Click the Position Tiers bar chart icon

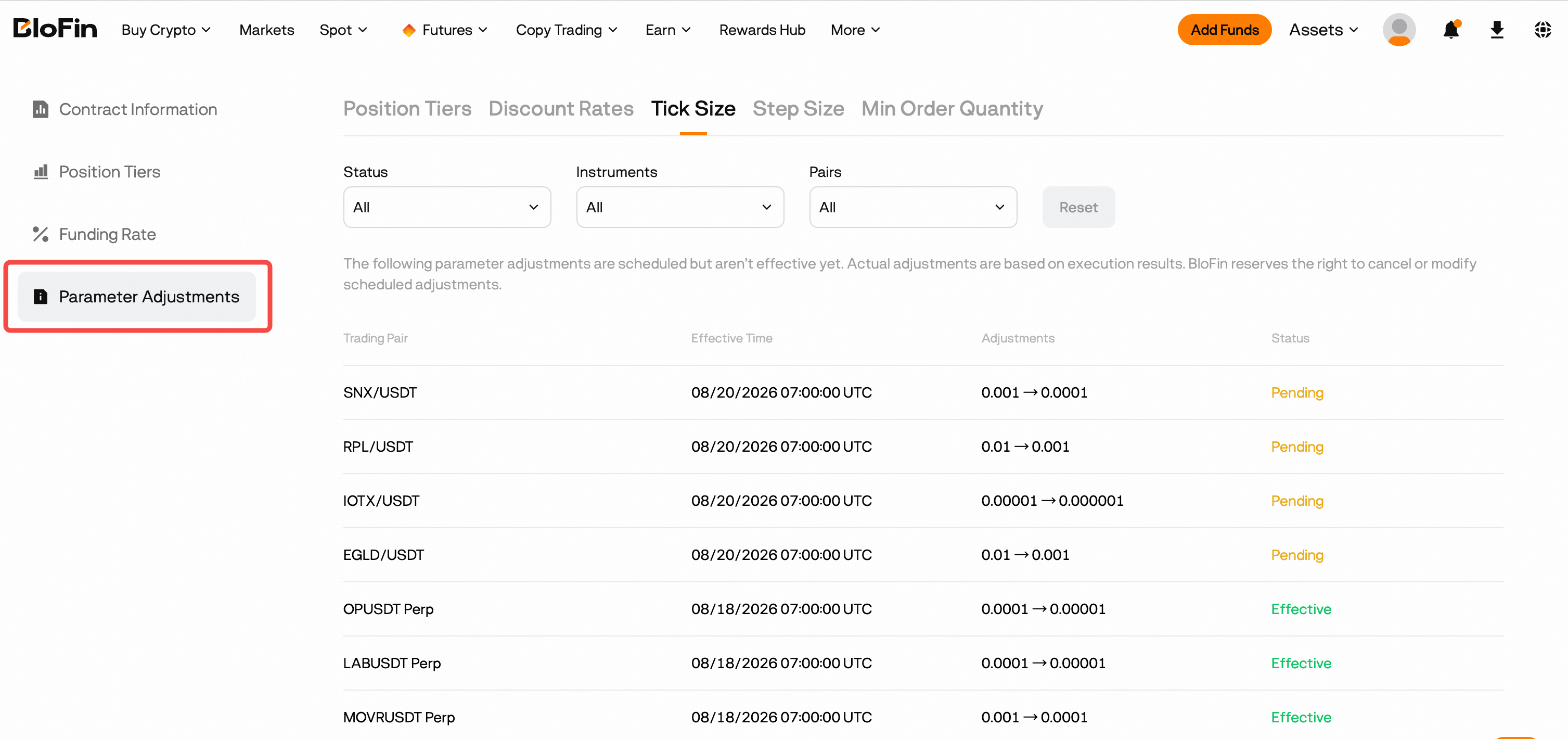click(x=40, y=172)
